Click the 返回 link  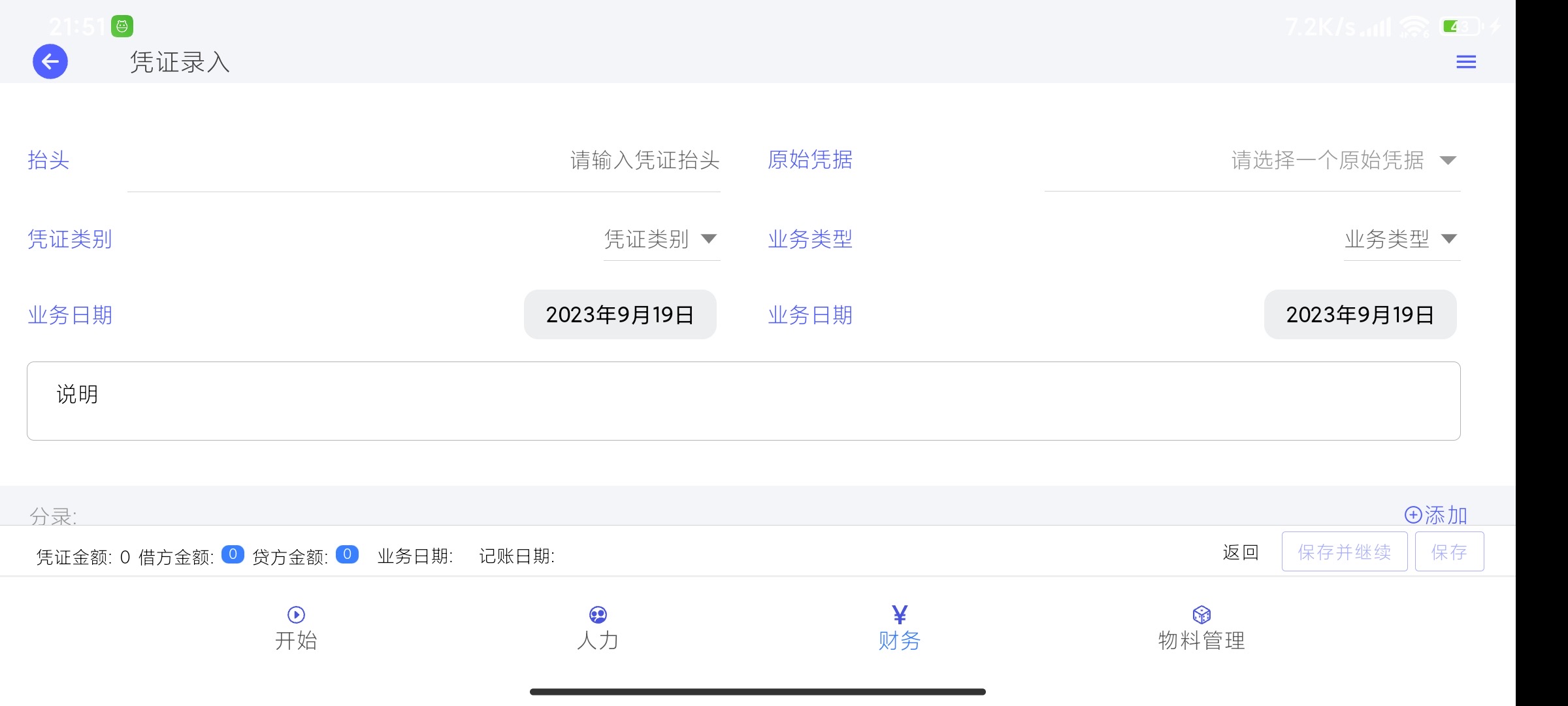(x=1241, y=552)
